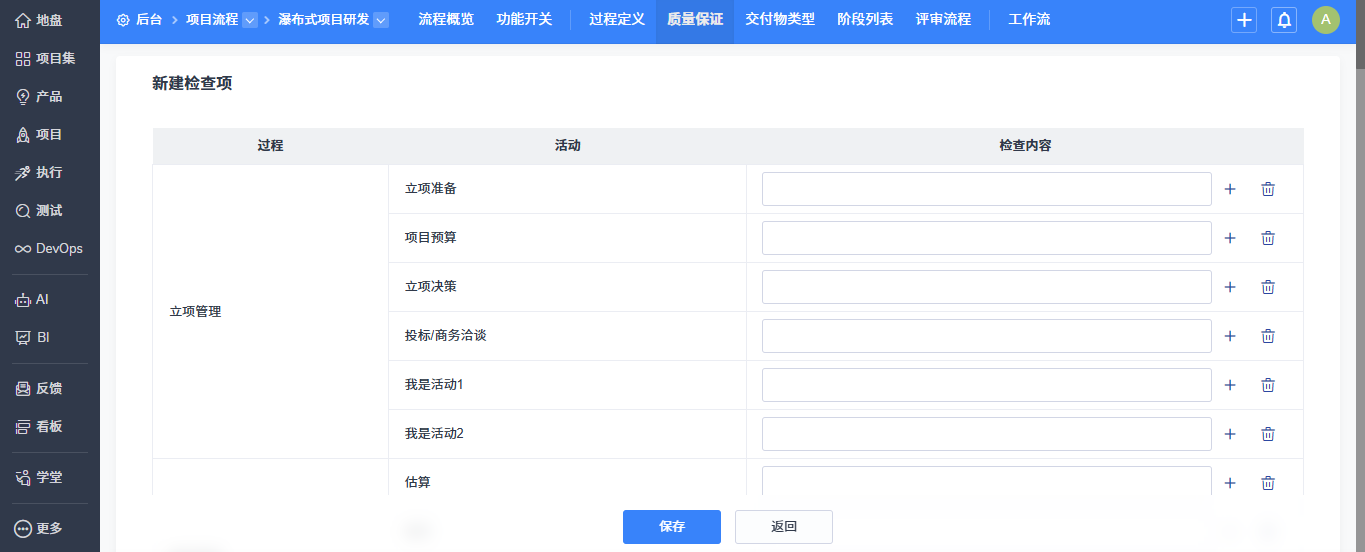Click the 检查内容 input for 我是活动2
The width and height of the screenshot is (1365, 552).
[x=986, y=434]
